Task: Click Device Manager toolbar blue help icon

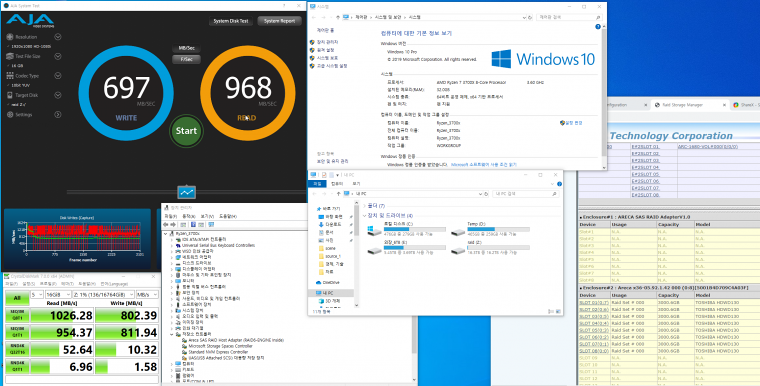Action: tap(193, 225)
